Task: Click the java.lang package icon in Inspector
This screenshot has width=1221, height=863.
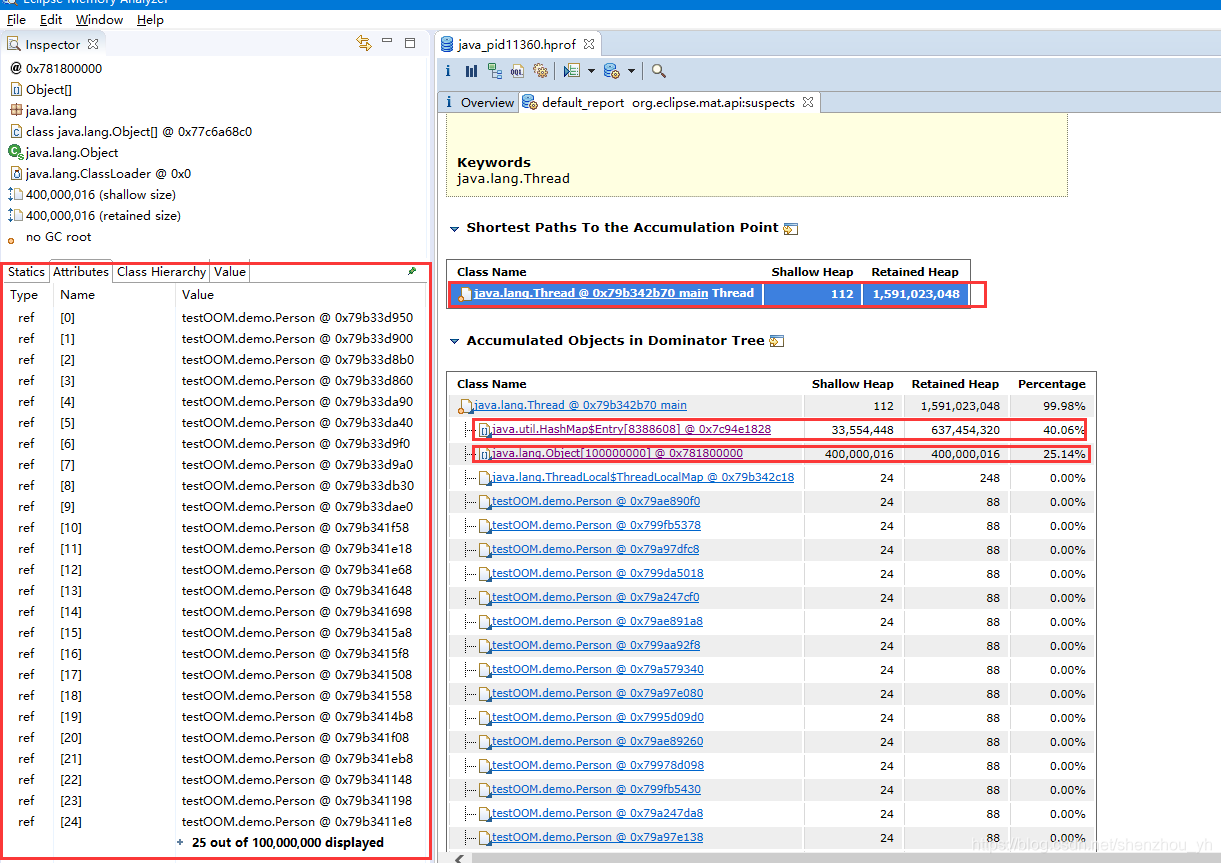Action: [x=16, y=110]
